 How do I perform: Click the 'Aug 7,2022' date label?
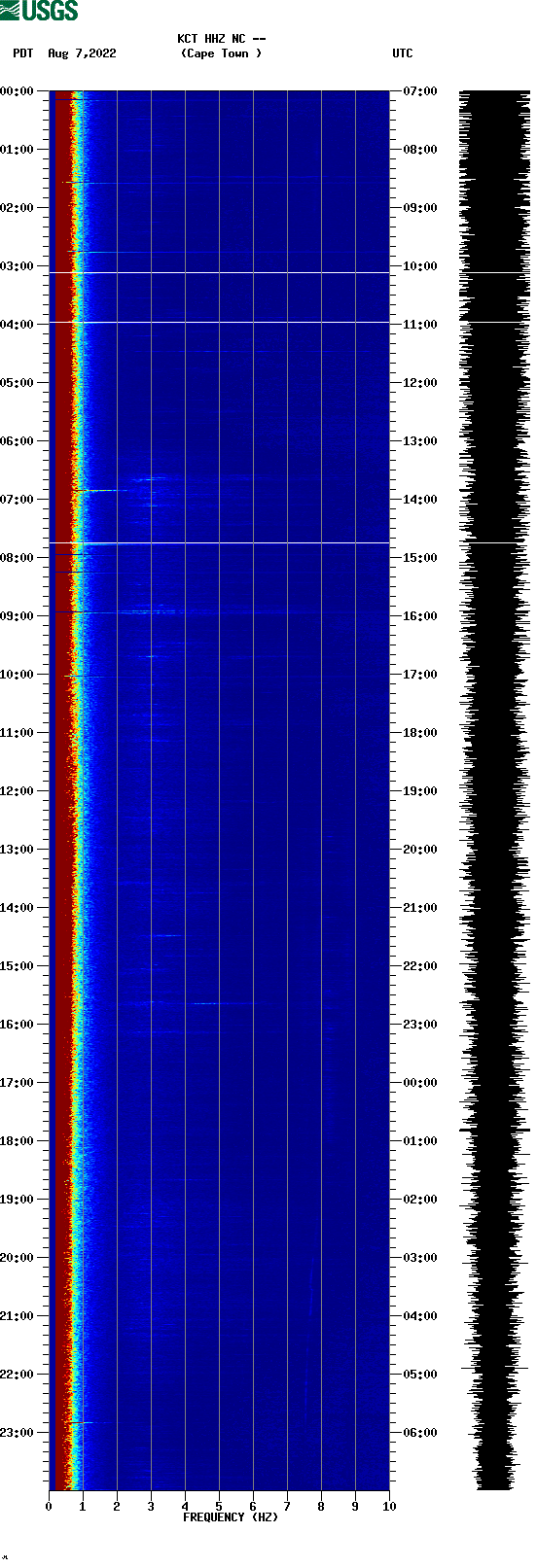tap(82, 53)
